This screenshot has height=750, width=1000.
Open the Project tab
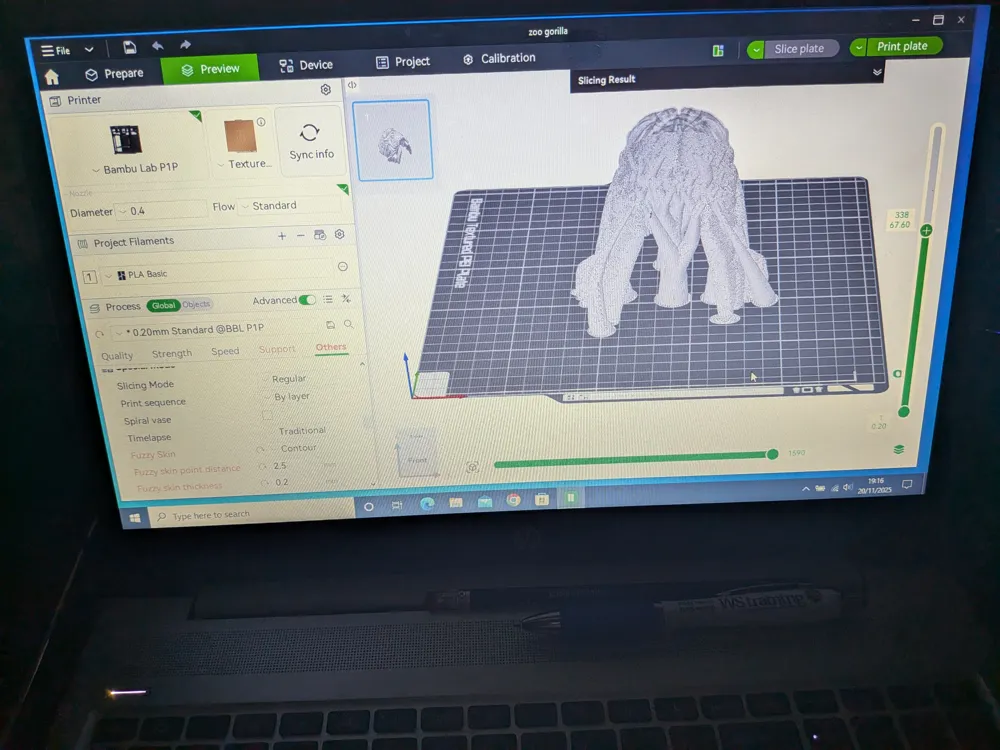coord(403,62)
